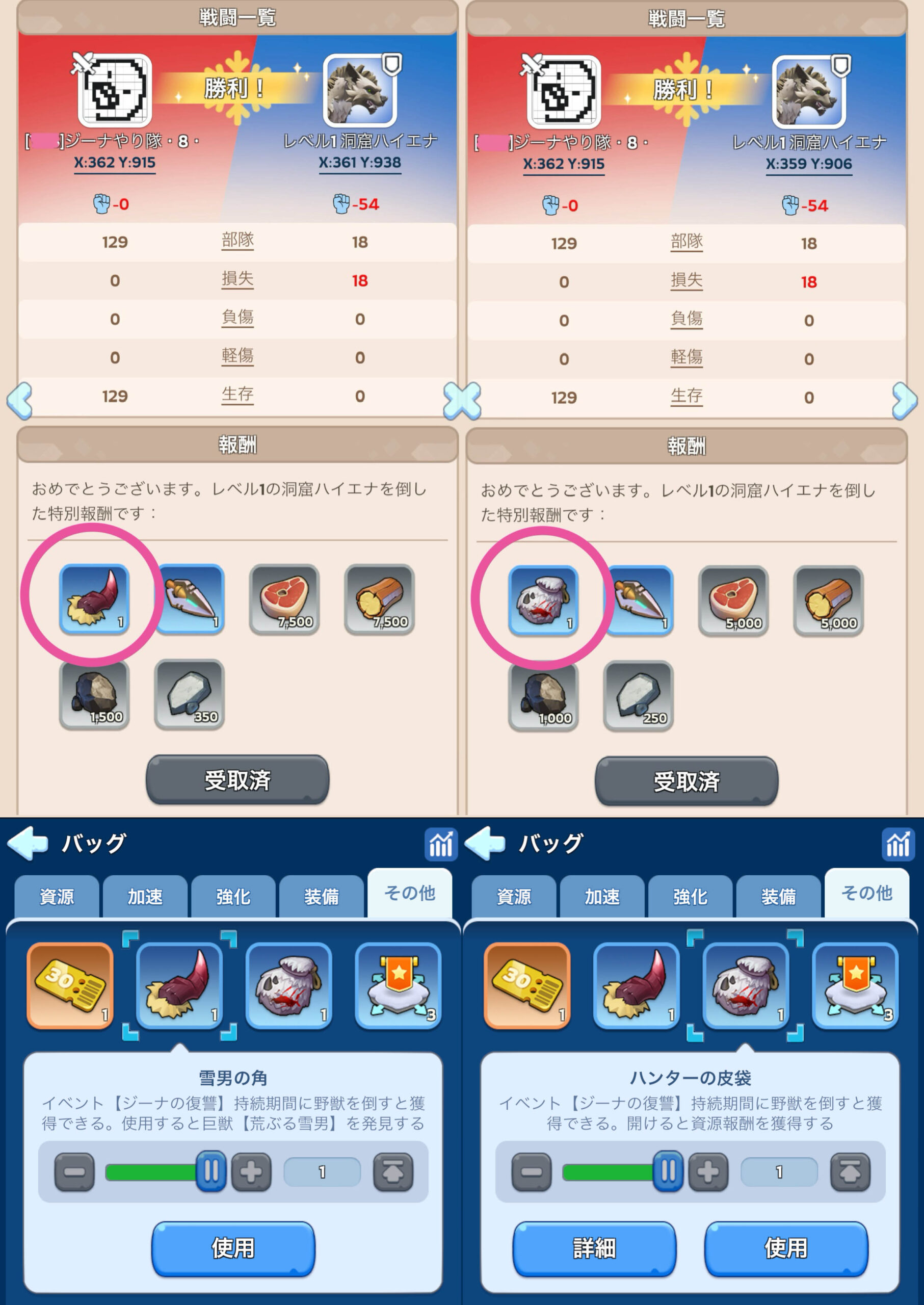Image resolution: width=924 pixels, height=1305 pixels.
Task: Click 詳細 button for ハンターの皮袋
Action: (x=594, y=1248)
